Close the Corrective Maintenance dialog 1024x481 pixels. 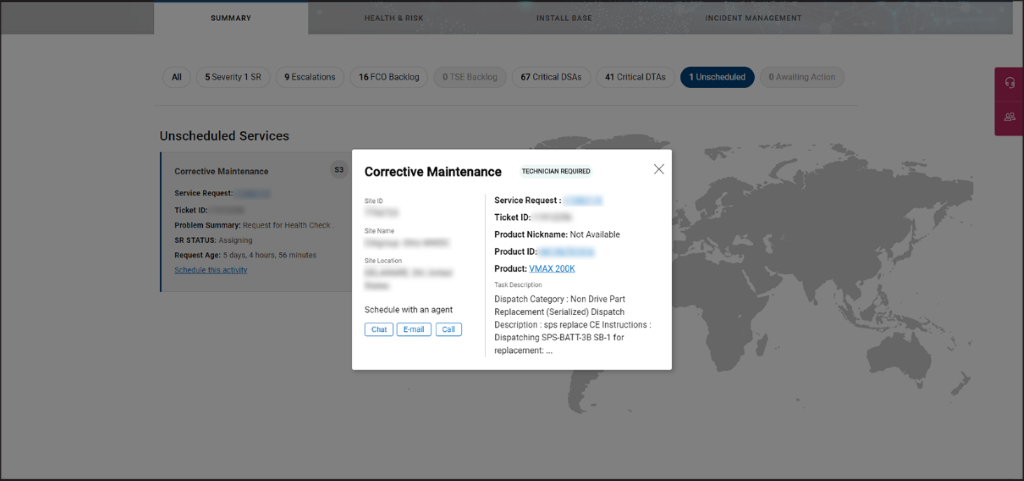coord(658,169)
